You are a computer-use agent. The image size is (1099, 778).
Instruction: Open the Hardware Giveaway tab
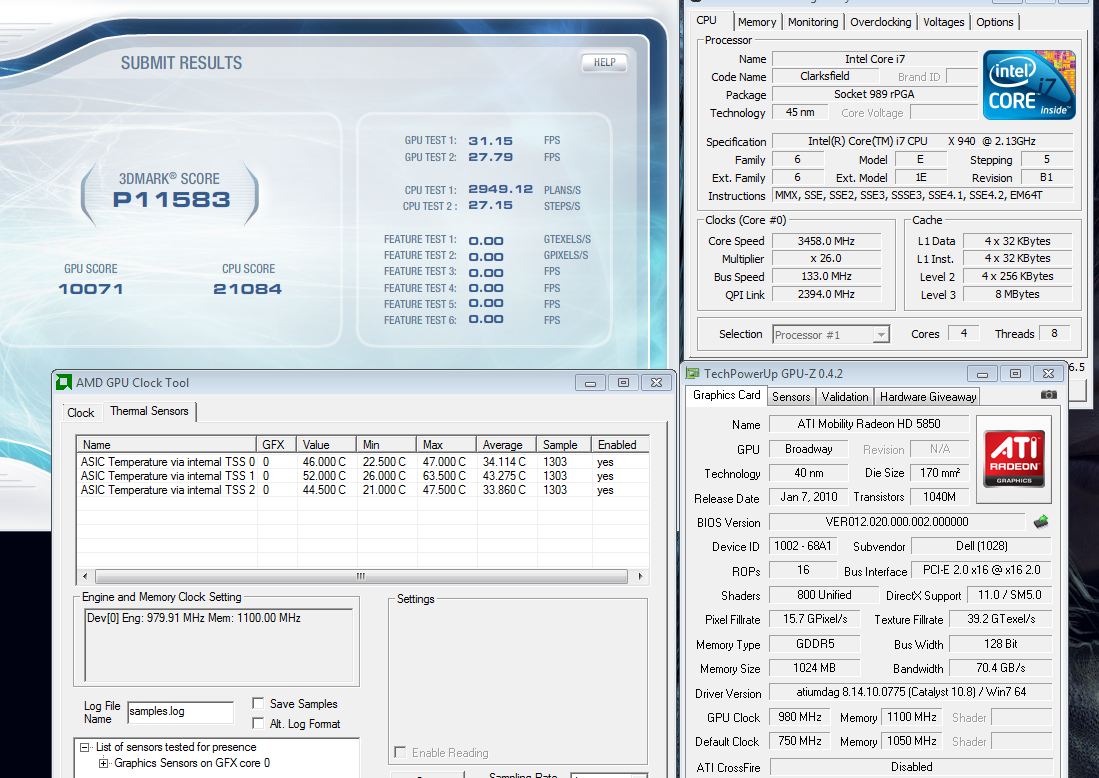(928, 397)
